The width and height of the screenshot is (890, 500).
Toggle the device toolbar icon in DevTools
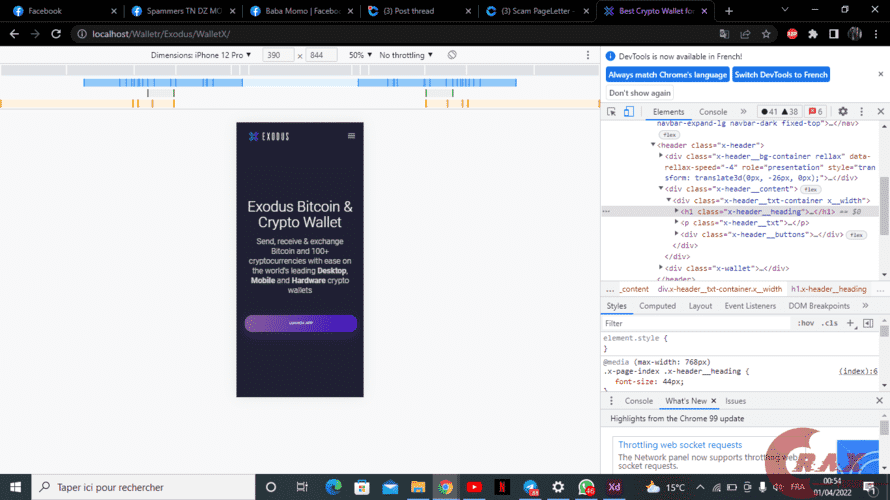627,112
